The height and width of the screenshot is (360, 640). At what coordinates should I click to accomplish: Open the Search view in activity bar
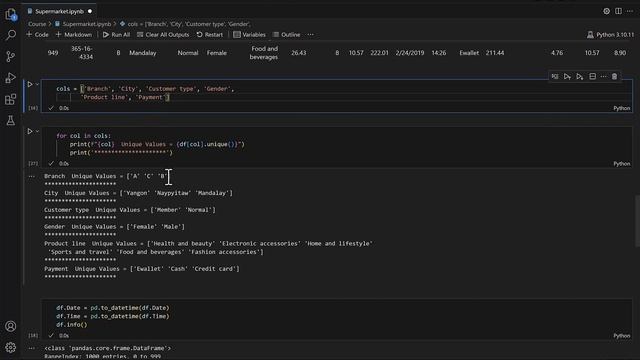click(x=11, y=35)
